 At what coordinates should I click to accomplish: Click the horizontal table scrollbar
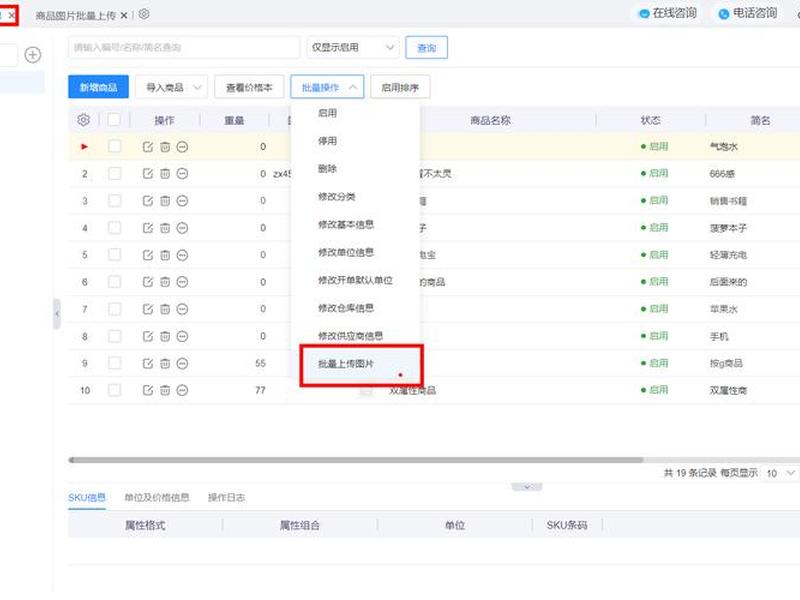coord(356,460)
